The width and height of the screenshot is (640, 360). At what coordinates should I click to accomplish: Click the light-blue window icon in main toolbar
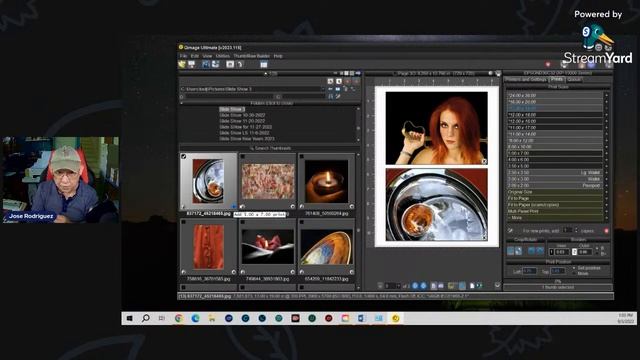[x=264, y=64]
